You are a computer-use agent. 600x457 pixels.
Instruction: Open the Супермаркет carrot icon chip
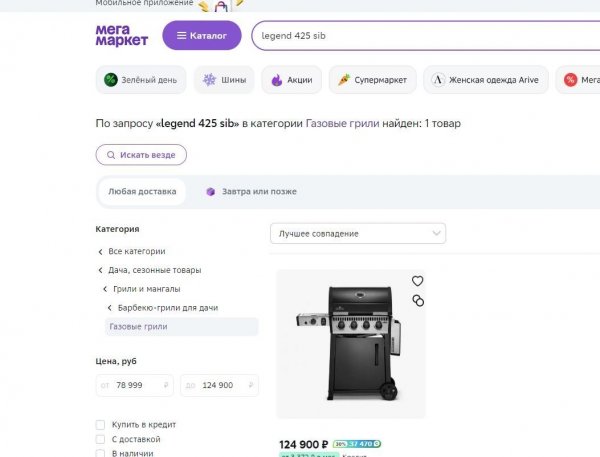(370, 80)
